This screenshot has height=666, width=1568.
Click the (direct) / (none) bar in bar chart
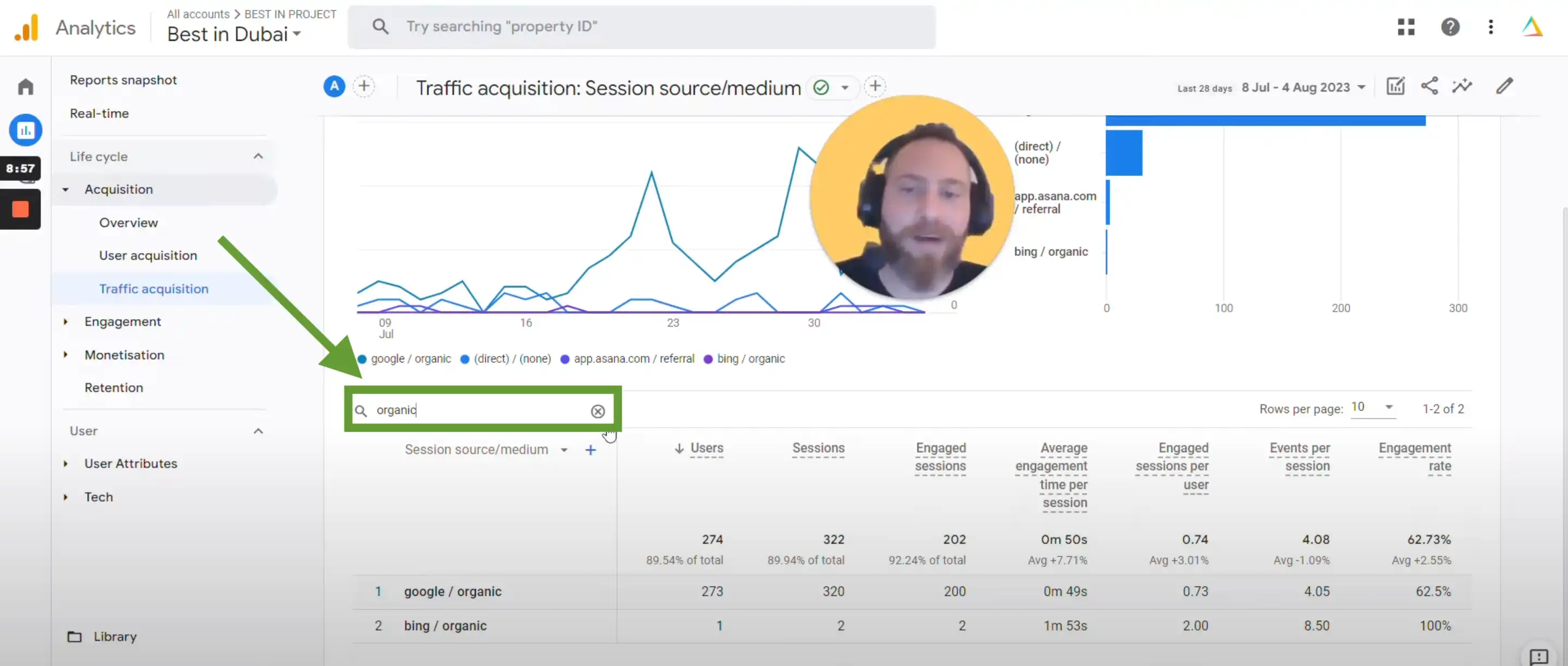coord(1124,153)
